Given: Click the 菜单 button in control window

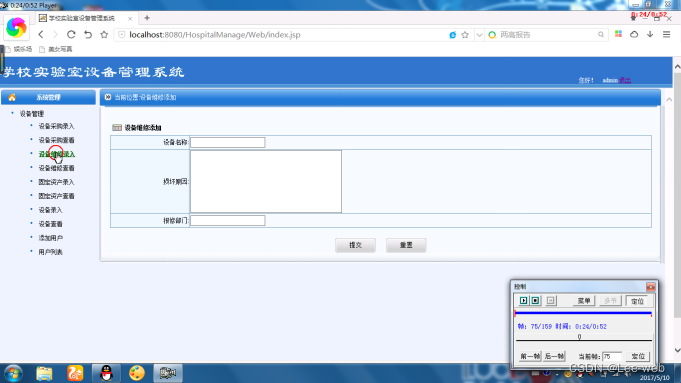Looking at the screenshot, I should coord(584,301).
